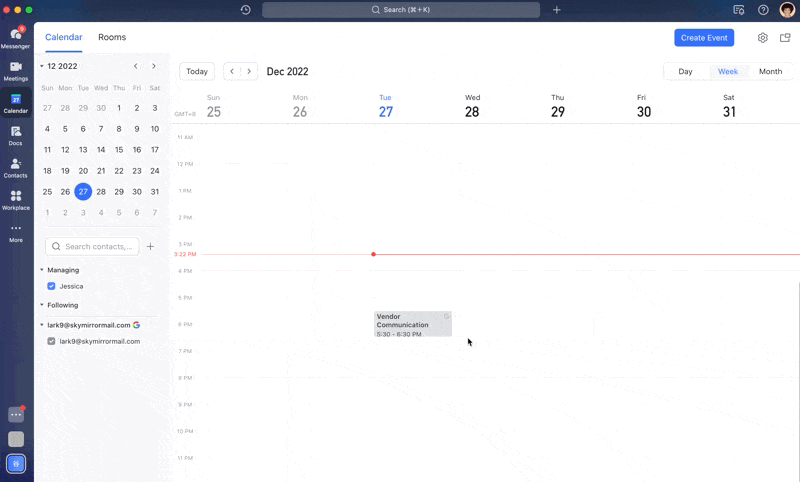Collapse the 12 2022 mini calendar
The image size is (800, 482).
click(42, 66)
